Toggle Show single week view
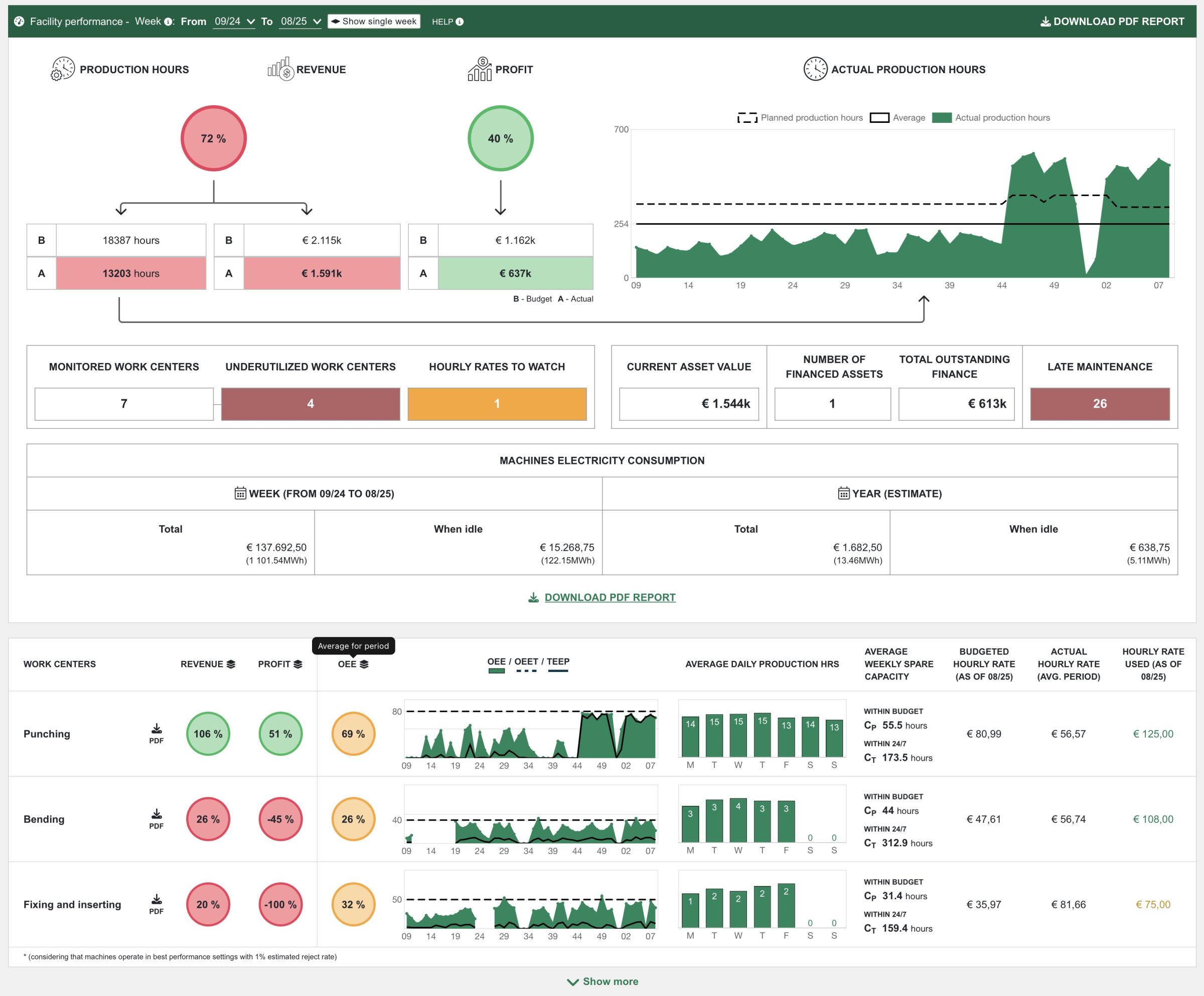Image resolution: width=1204 pixels, height=996 pixels. click(374, 21)
